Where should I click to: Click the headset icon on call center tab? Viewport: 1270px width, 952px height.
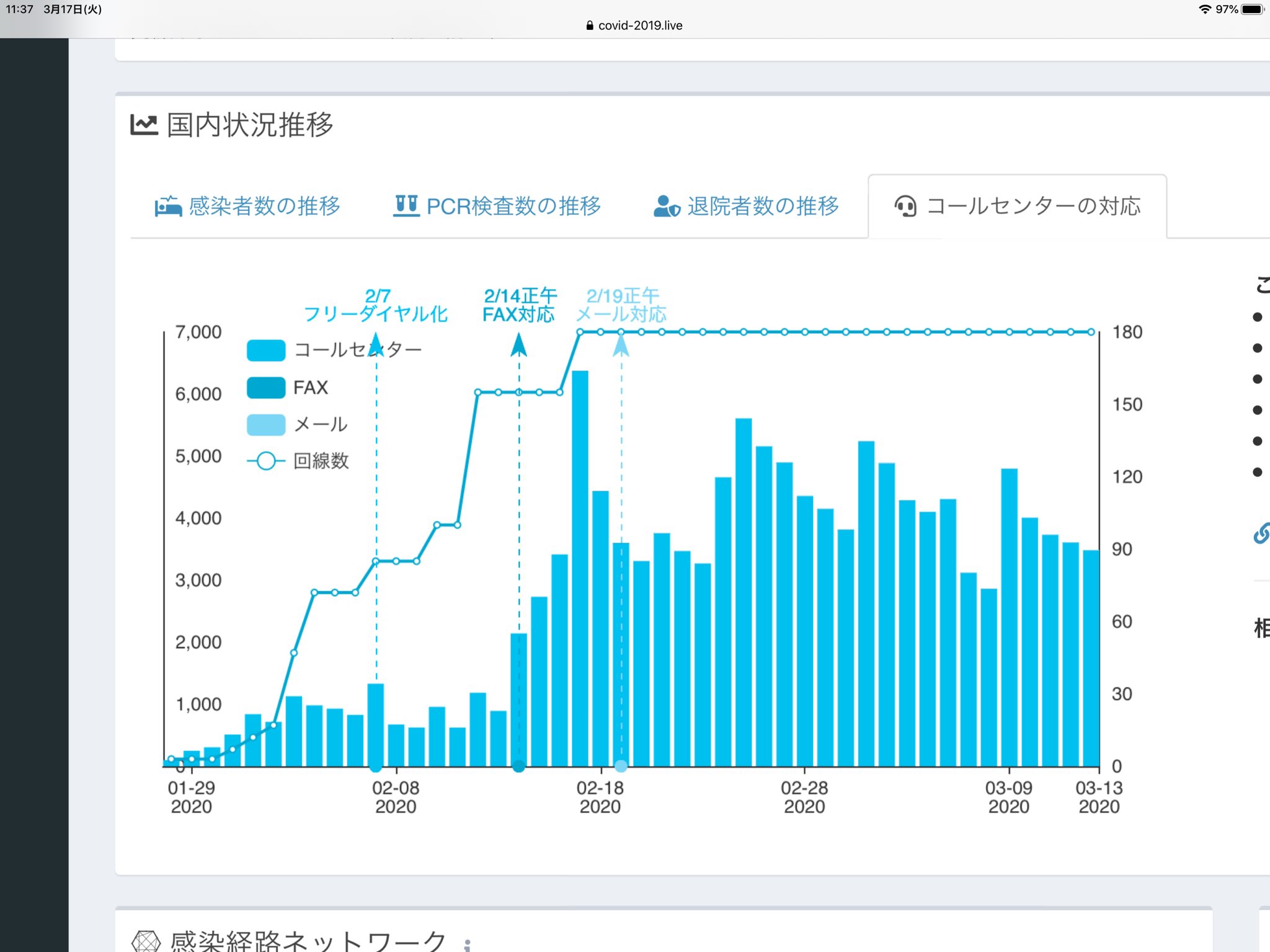(905, 206)
